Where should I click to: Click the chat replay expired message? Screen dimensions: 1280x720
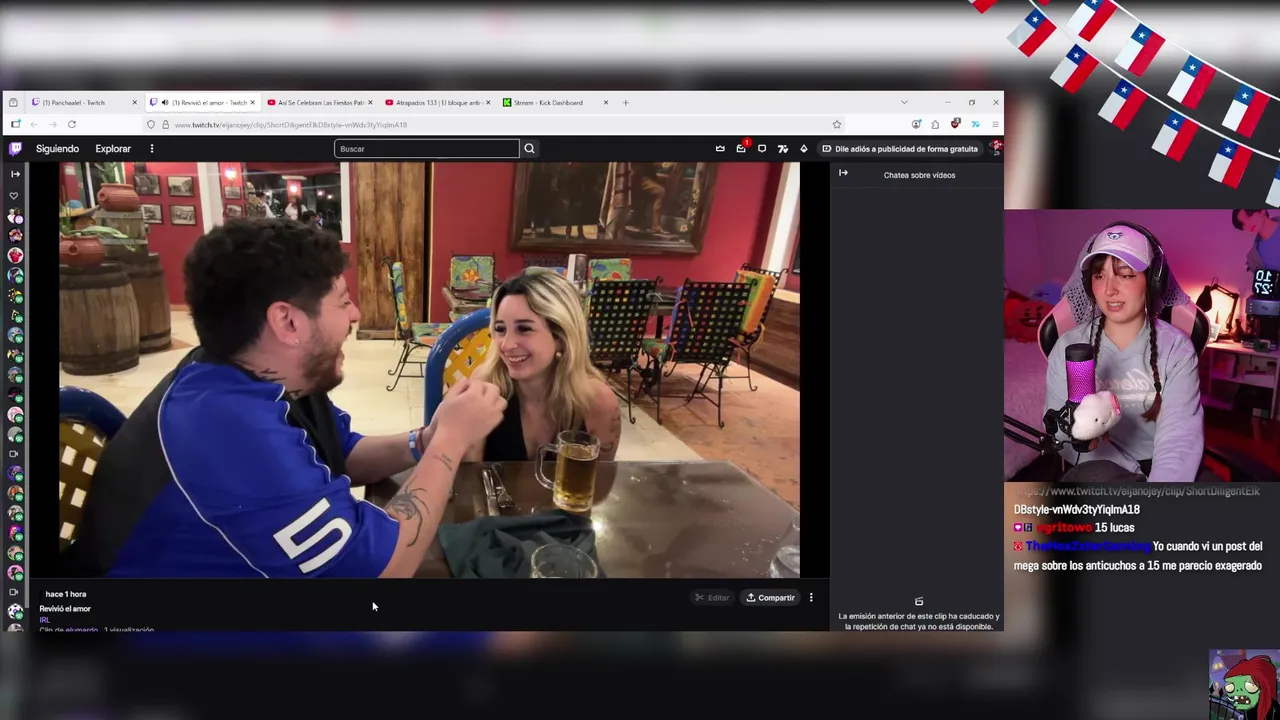tap(919, 622)
